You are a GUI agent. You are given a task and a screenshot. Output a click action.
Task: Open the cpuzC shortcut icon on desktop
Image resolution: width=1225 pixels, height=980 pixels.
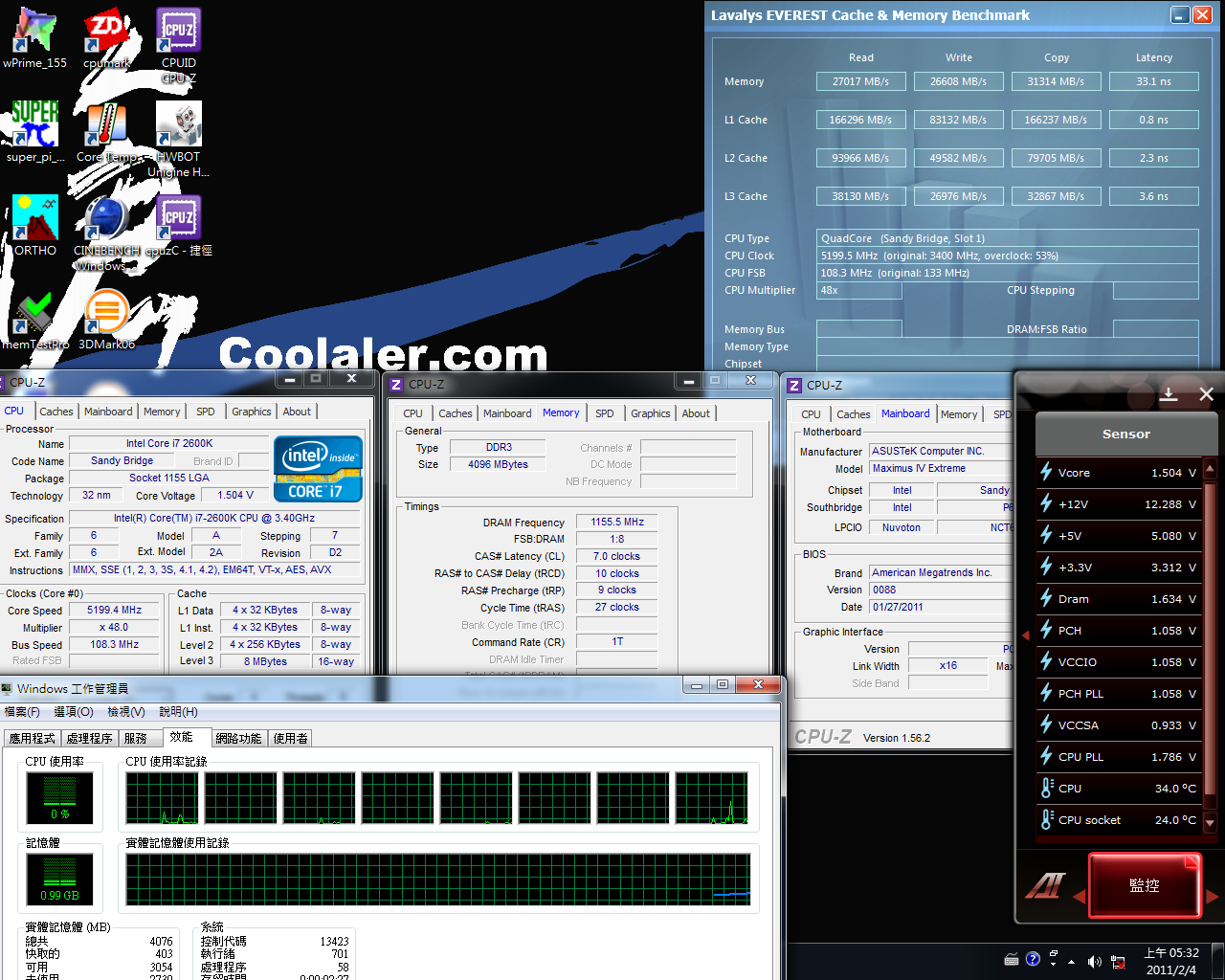tap(178, 226)
